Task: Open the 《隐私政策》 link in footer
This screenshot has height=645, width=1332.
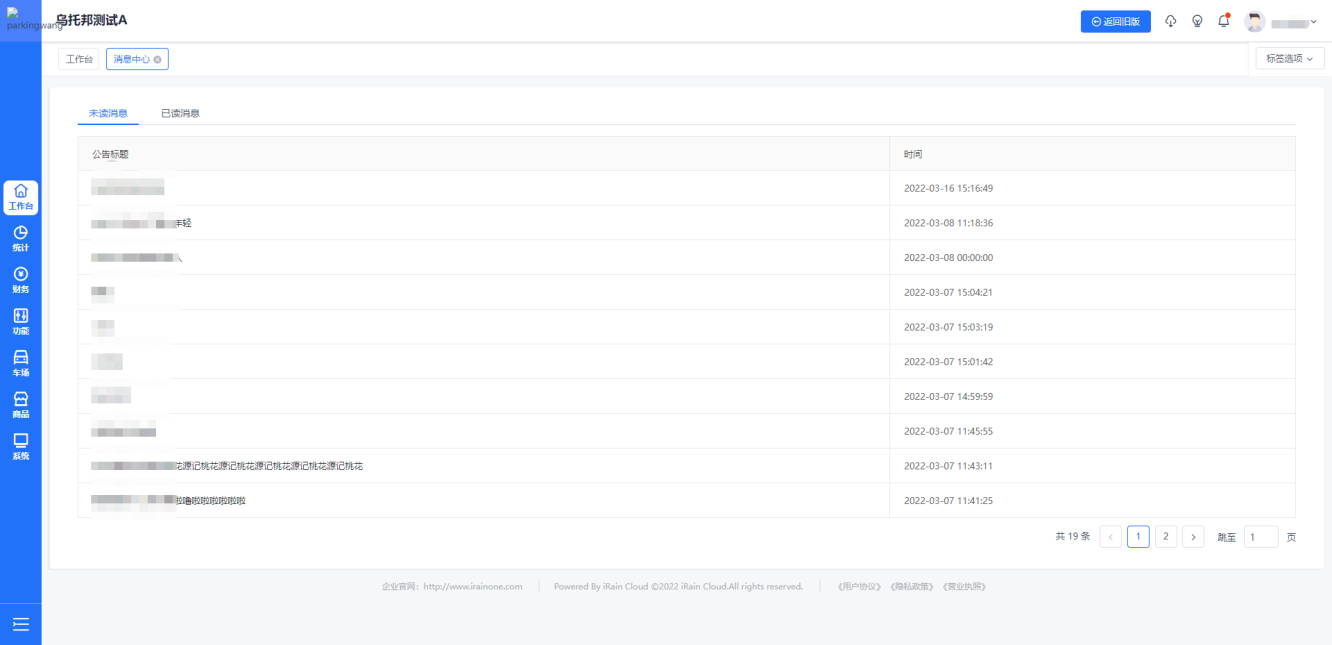Action: pos(913,587)
